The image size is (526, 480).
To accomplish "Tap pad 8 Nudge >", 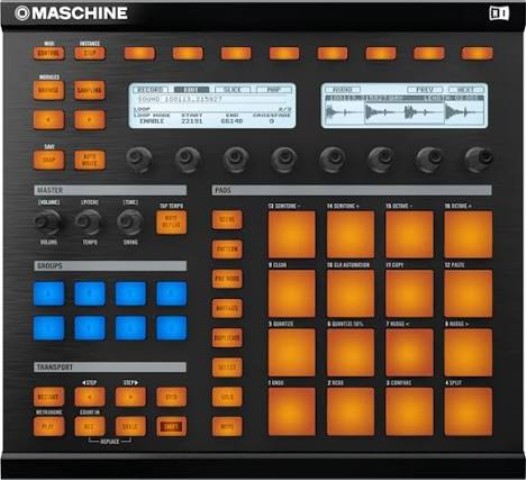I will 468,352.
